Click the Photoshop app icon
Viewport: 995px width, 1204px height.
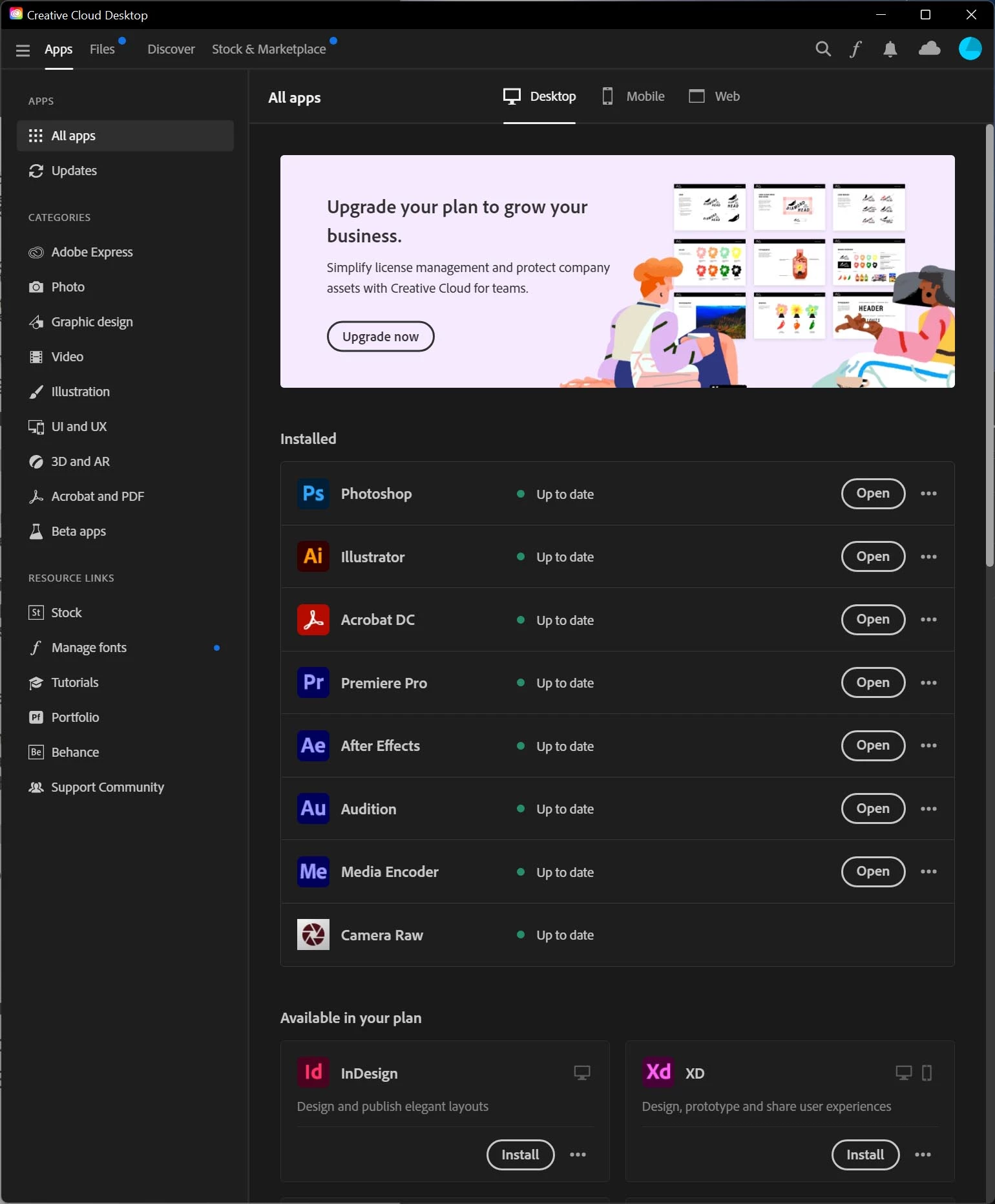pos(313,494)
